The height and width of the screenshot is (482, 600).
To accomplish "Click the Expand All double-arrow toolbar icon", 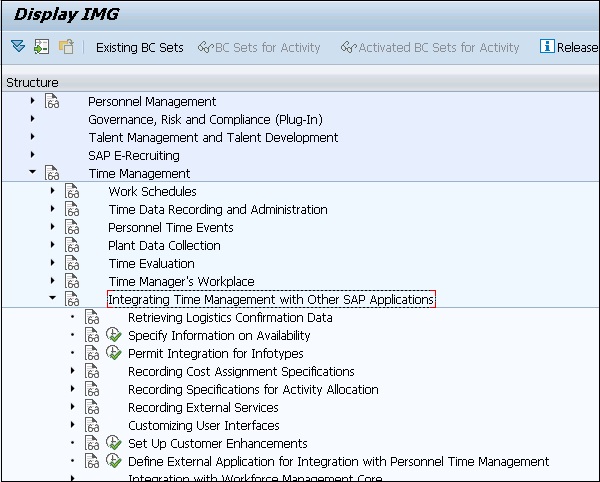I will tap(18, 47).
